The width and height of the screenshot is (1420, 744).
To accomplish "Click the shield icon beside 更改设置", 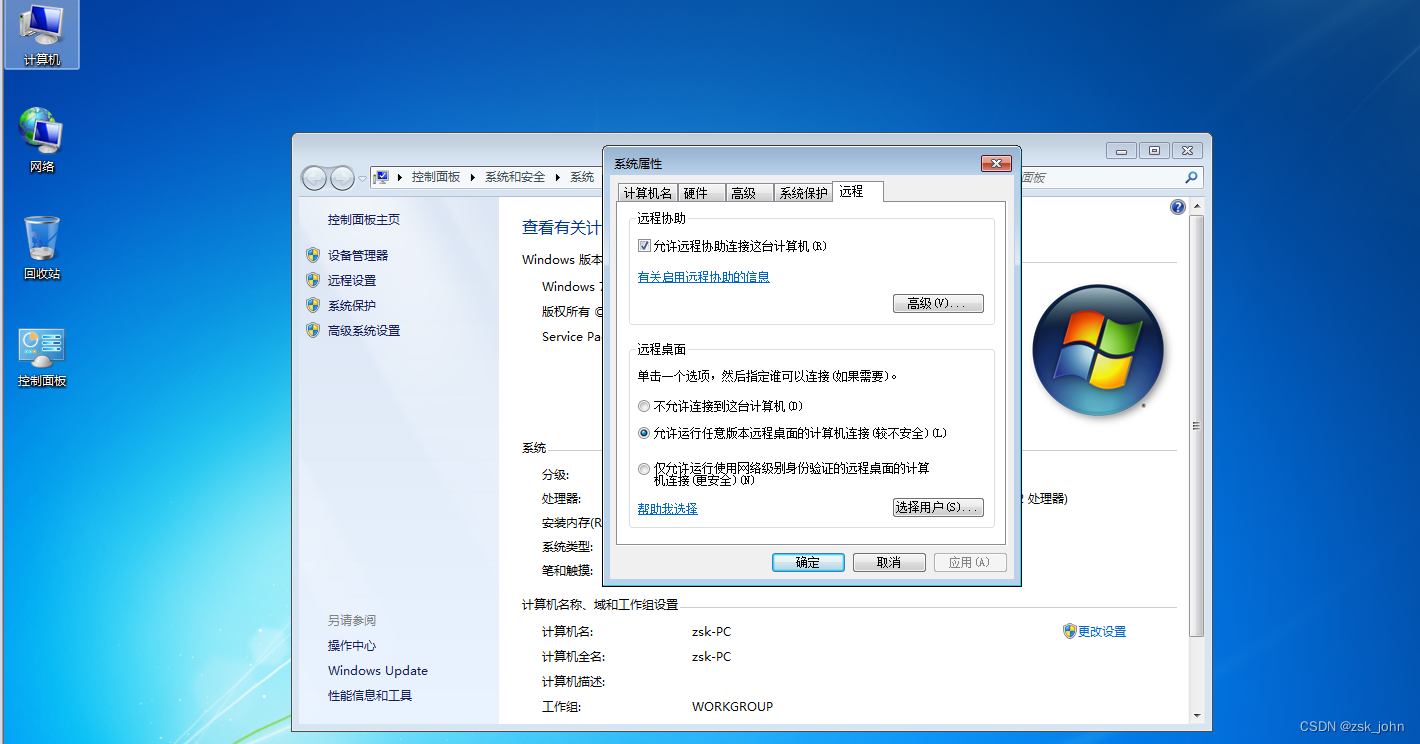I will coord(1070,631).
